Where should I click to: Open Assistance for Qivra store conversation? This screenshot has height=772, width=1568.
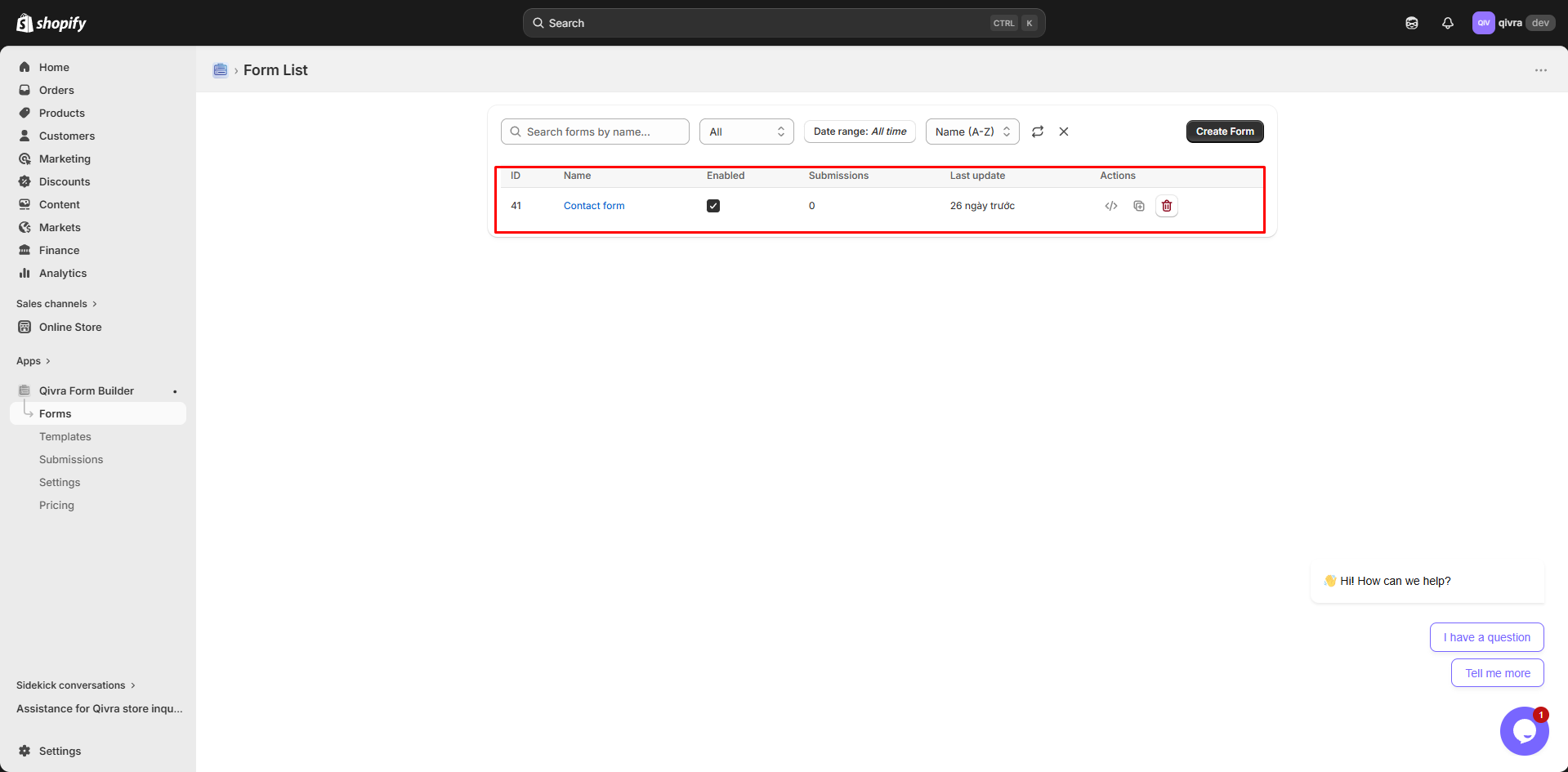(x=100, y=708)
